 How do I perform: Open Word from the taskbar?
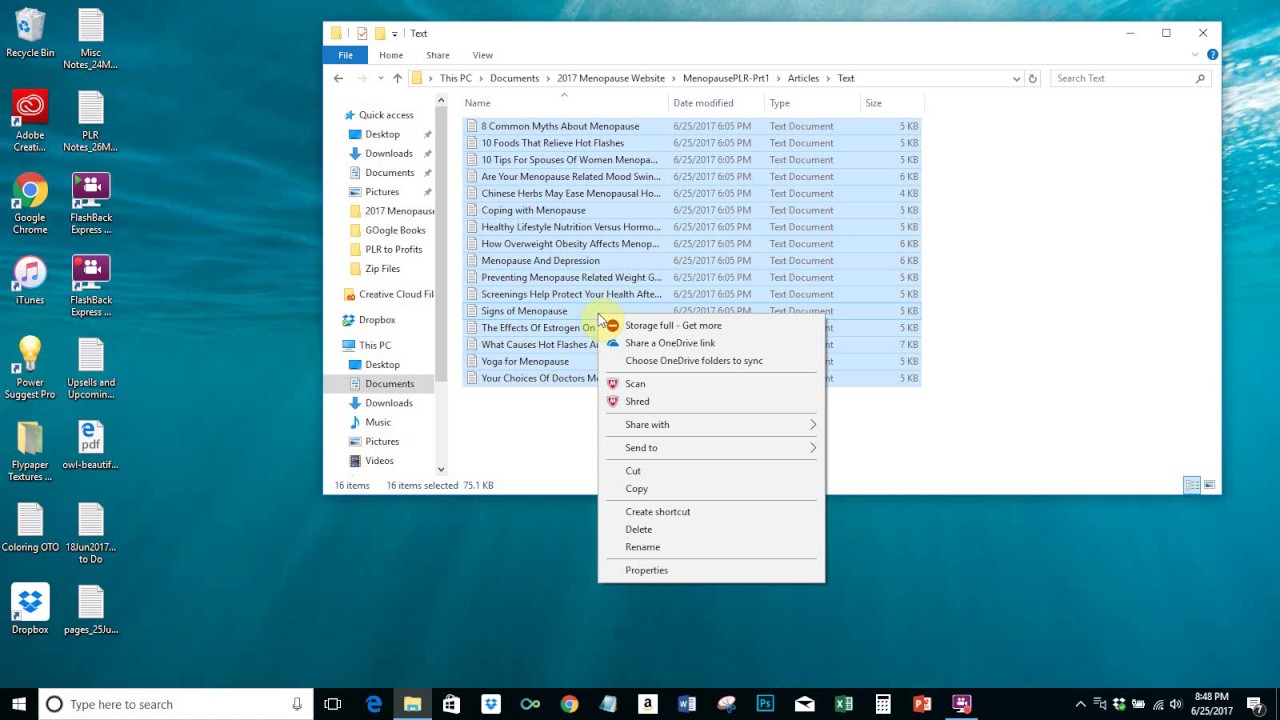(686, 704)
